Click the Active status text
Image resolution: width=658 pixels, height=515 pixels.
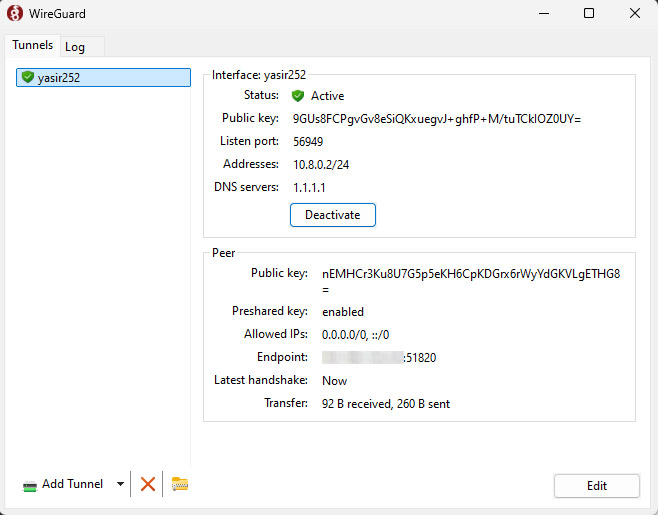327,96
